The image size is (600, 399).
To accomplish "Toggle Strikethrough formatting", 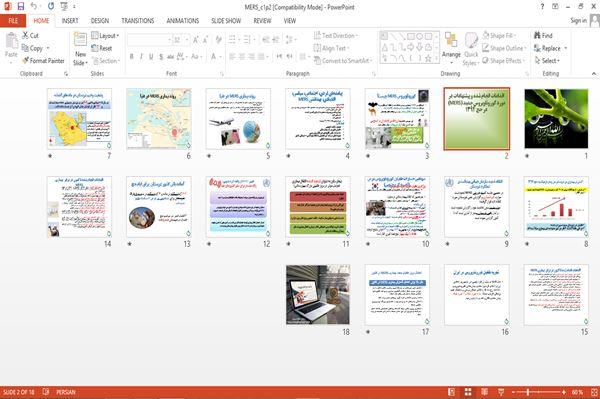I will [x=170, y=57].
